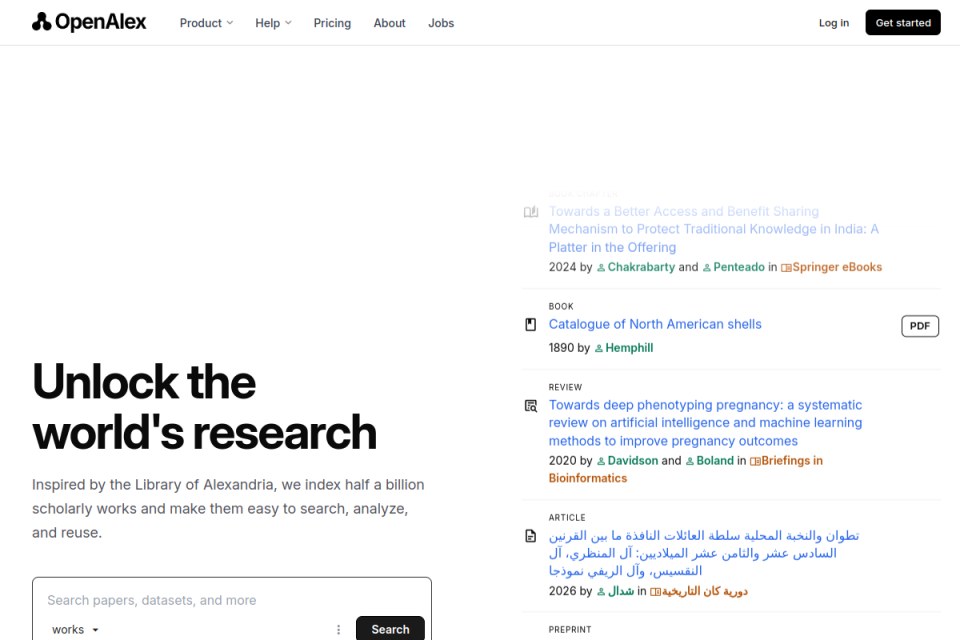Focus the search papers and datasets field
The width and height of the screenshot is (960, 640).
tap(232, 600)
